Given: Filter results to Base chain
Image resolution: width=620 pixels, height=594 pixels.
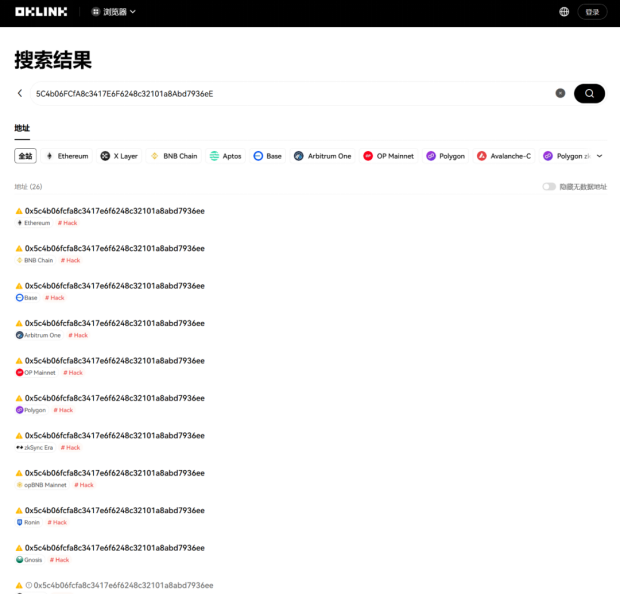Looking at the screenshot, I should point(267,156).
